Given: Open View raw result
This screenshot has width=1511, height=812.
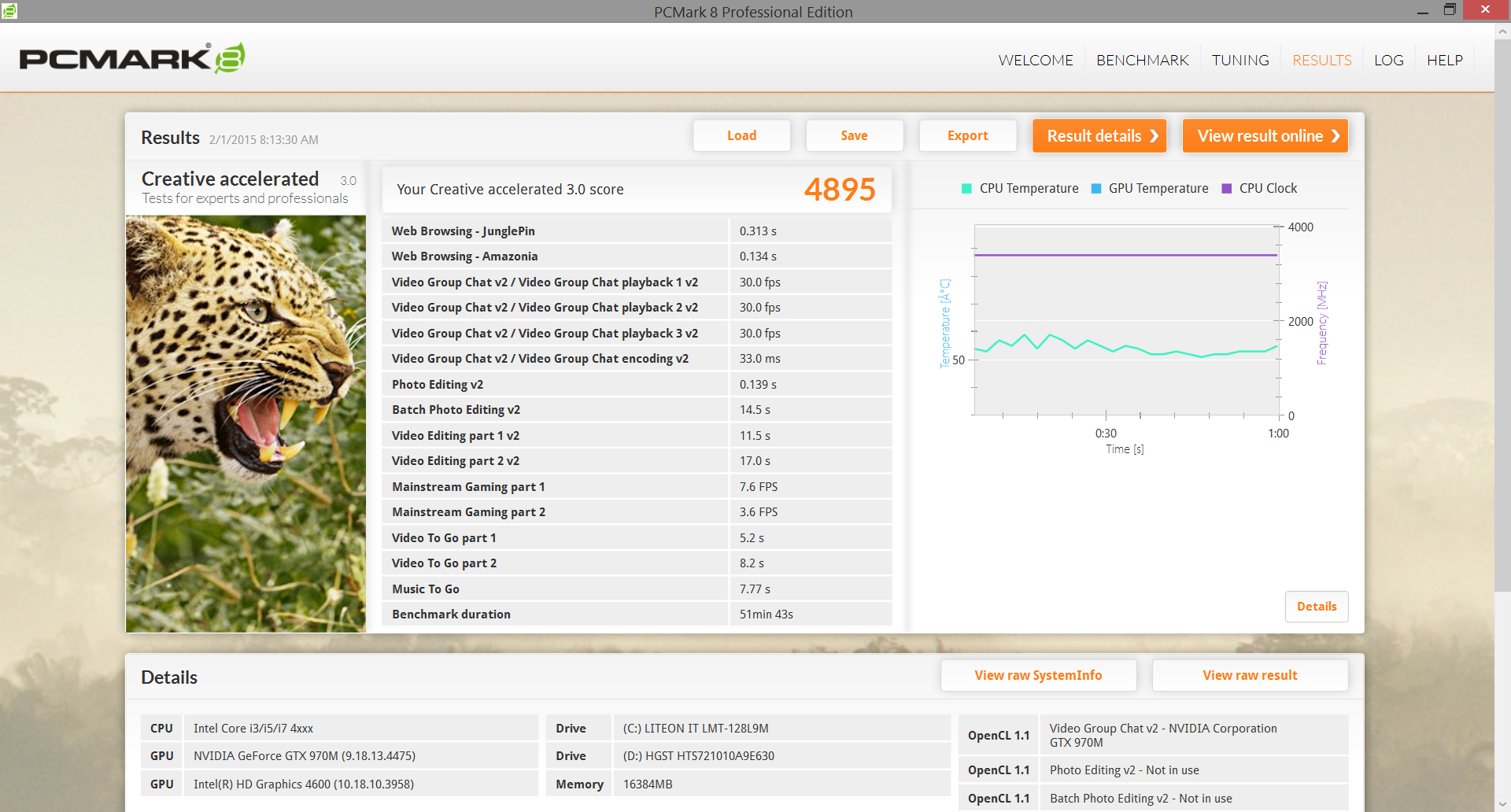Looking at the screenshot, I should tap(1249, 675).
